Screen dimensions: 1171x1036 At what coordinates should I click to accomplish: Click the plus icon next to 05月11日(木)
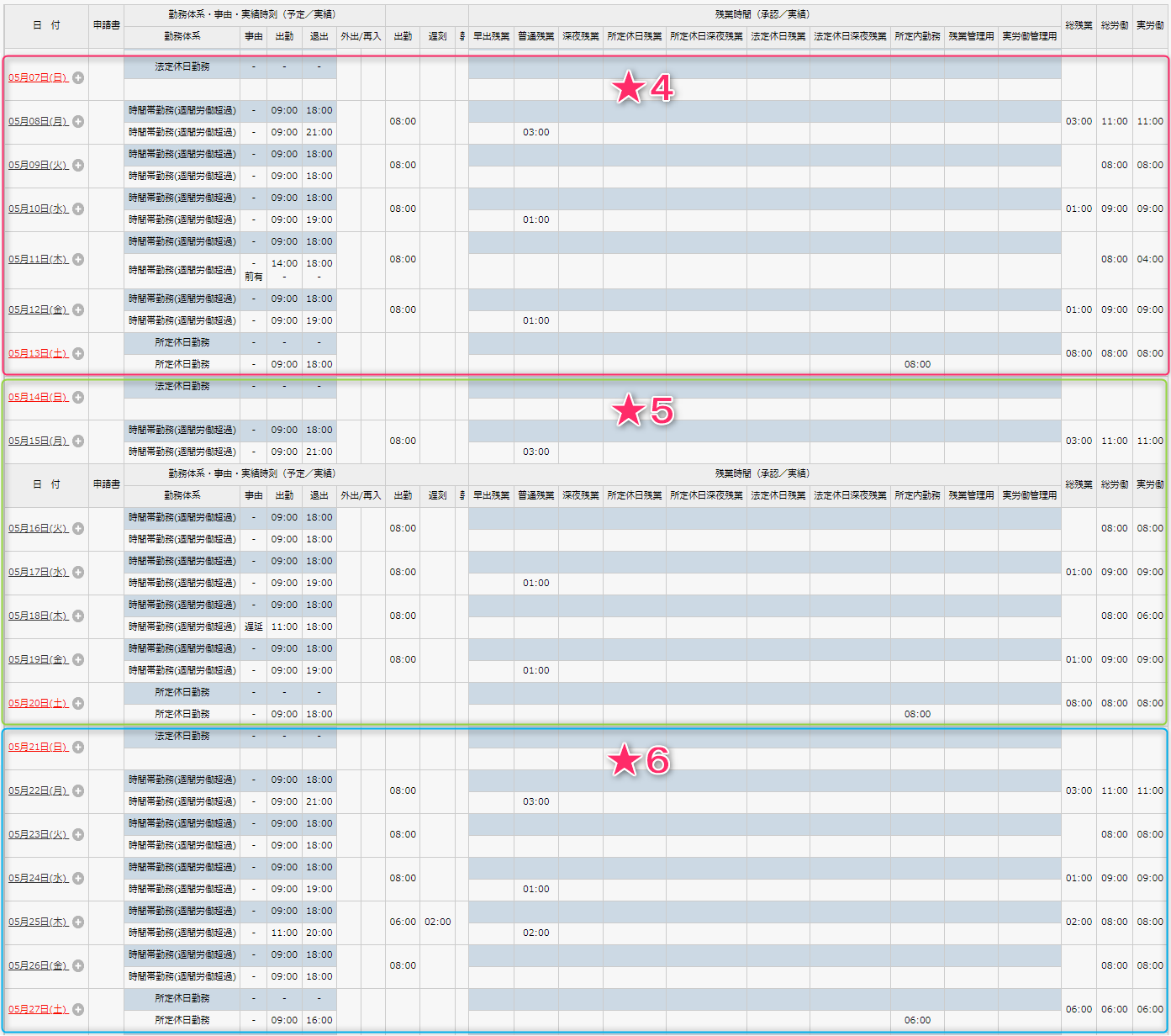[78, 259]
